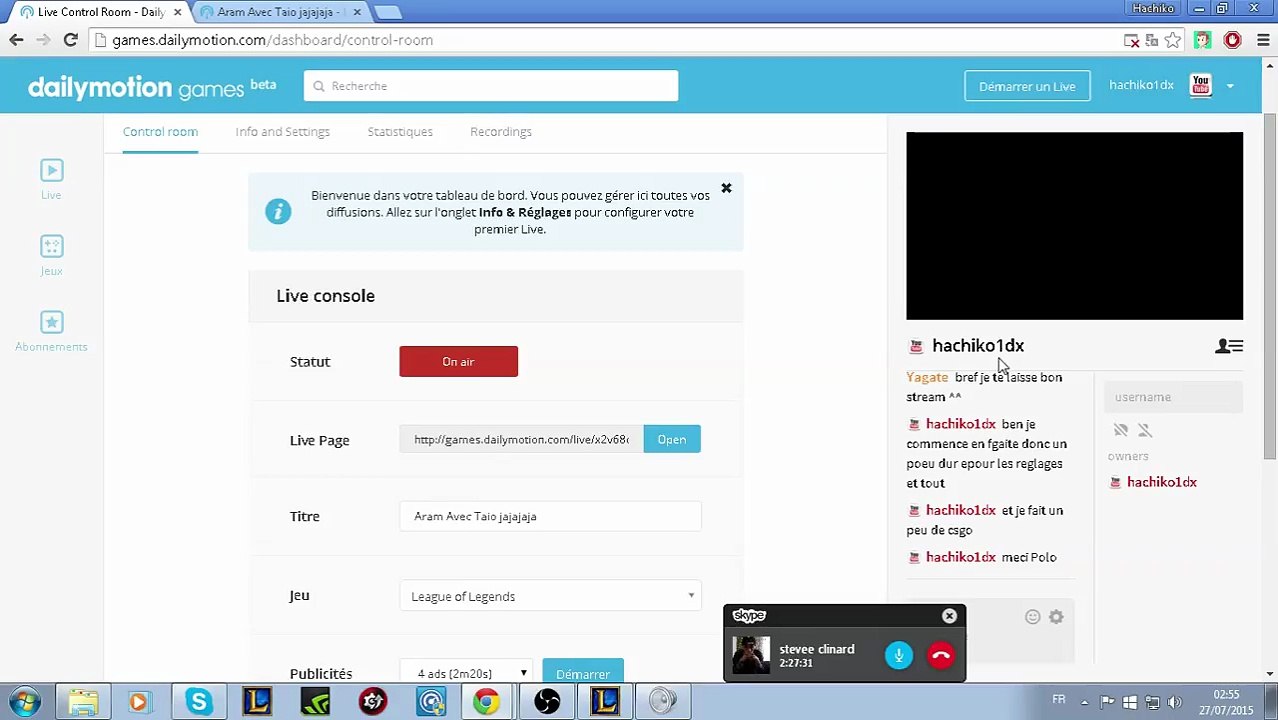Screen dimensions: 1278x720
Task: Open the live page with Open button
Action: [x=672, y=440]
